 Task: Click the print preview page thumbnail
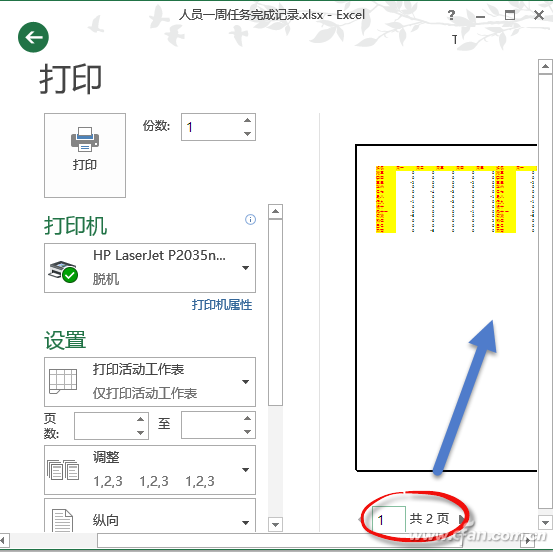click(446, 308)
